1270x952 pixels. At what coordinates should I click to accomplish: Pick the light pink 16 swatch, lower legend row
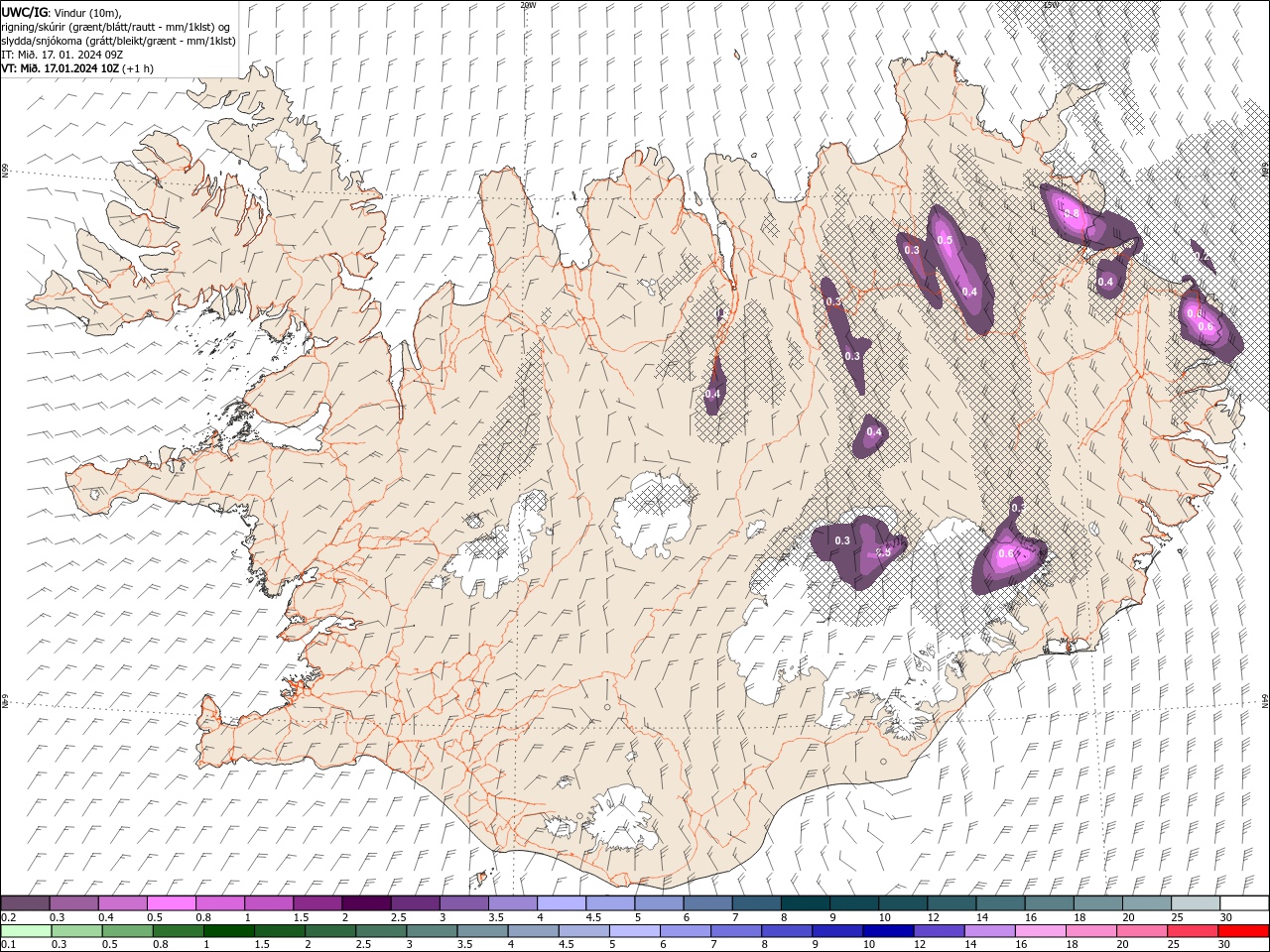(x=1039, y=931)
